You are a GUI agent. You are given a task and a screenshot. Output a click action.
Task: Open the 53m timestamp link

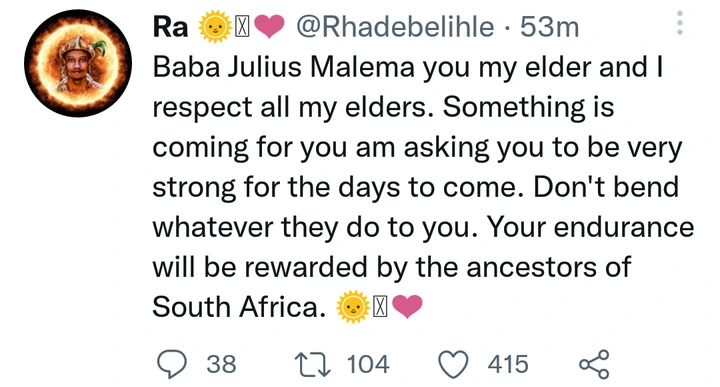[x=549, y=27]
